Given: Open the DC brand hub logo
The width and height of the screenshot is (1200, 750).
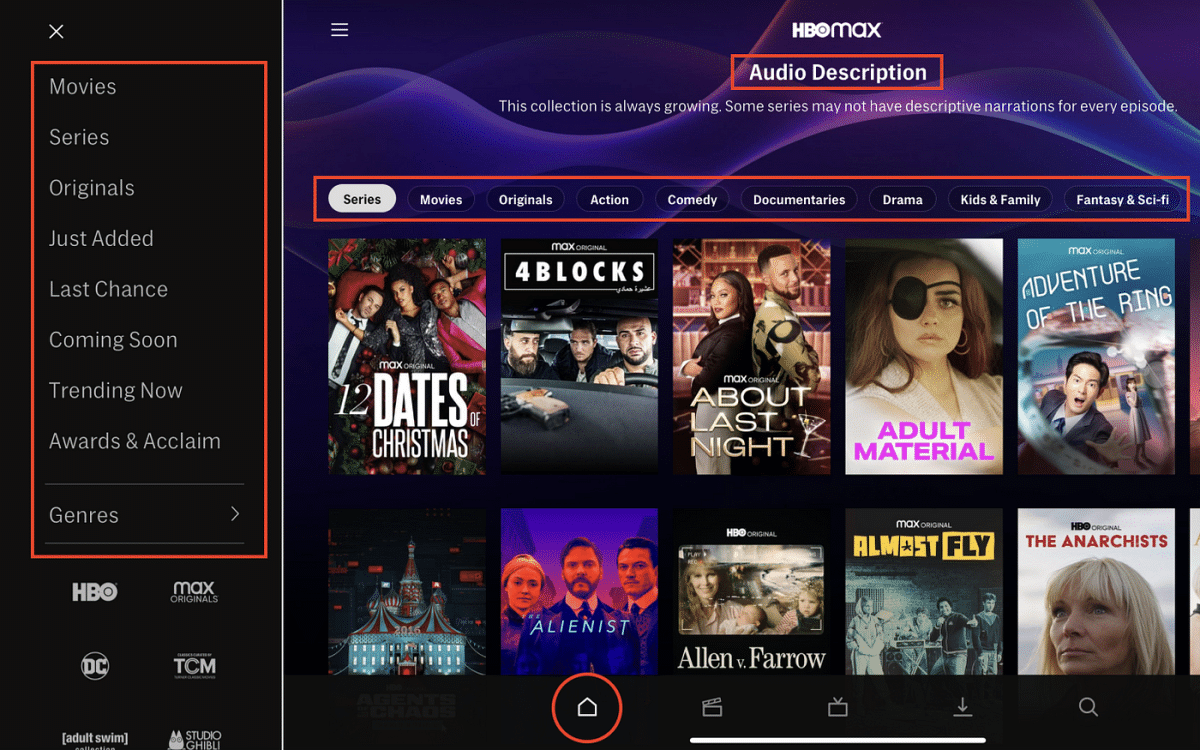Looking at the screenshot, I should [95, 666].
